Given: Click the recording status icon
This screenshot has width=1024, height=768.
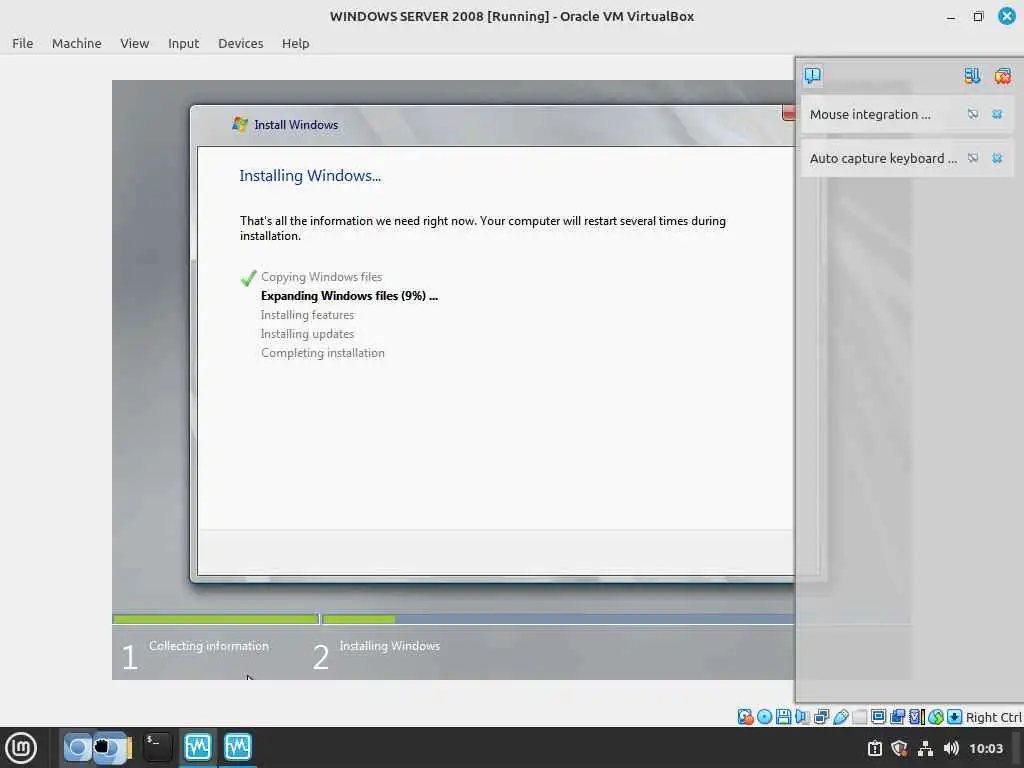Looking at the screenshot, I should point(897,717).
